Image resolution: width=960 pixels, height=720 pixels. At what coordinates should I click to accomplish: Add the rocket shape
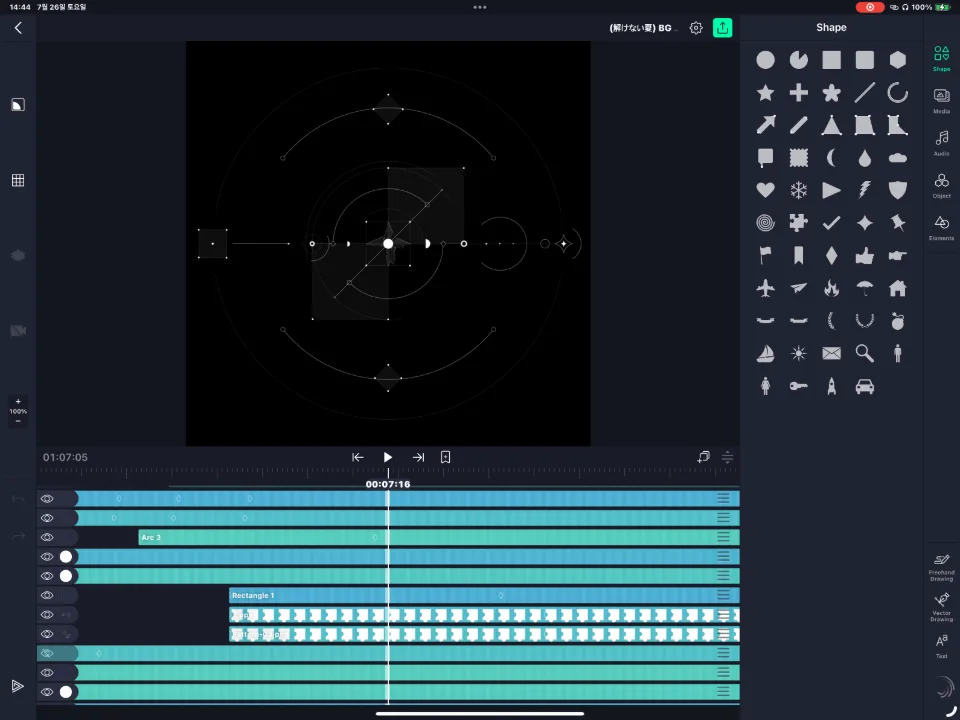pos(831,386)
